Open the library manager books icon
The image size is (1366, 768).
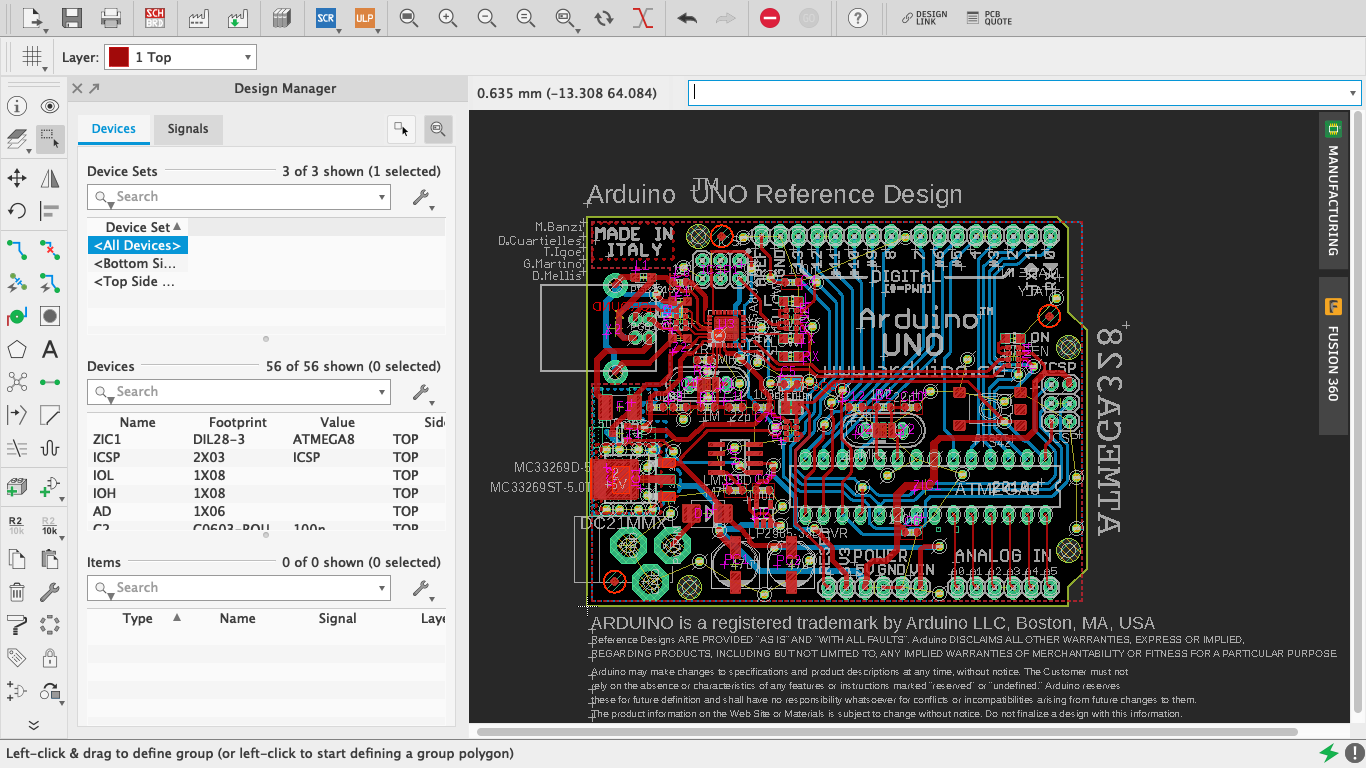282,18
